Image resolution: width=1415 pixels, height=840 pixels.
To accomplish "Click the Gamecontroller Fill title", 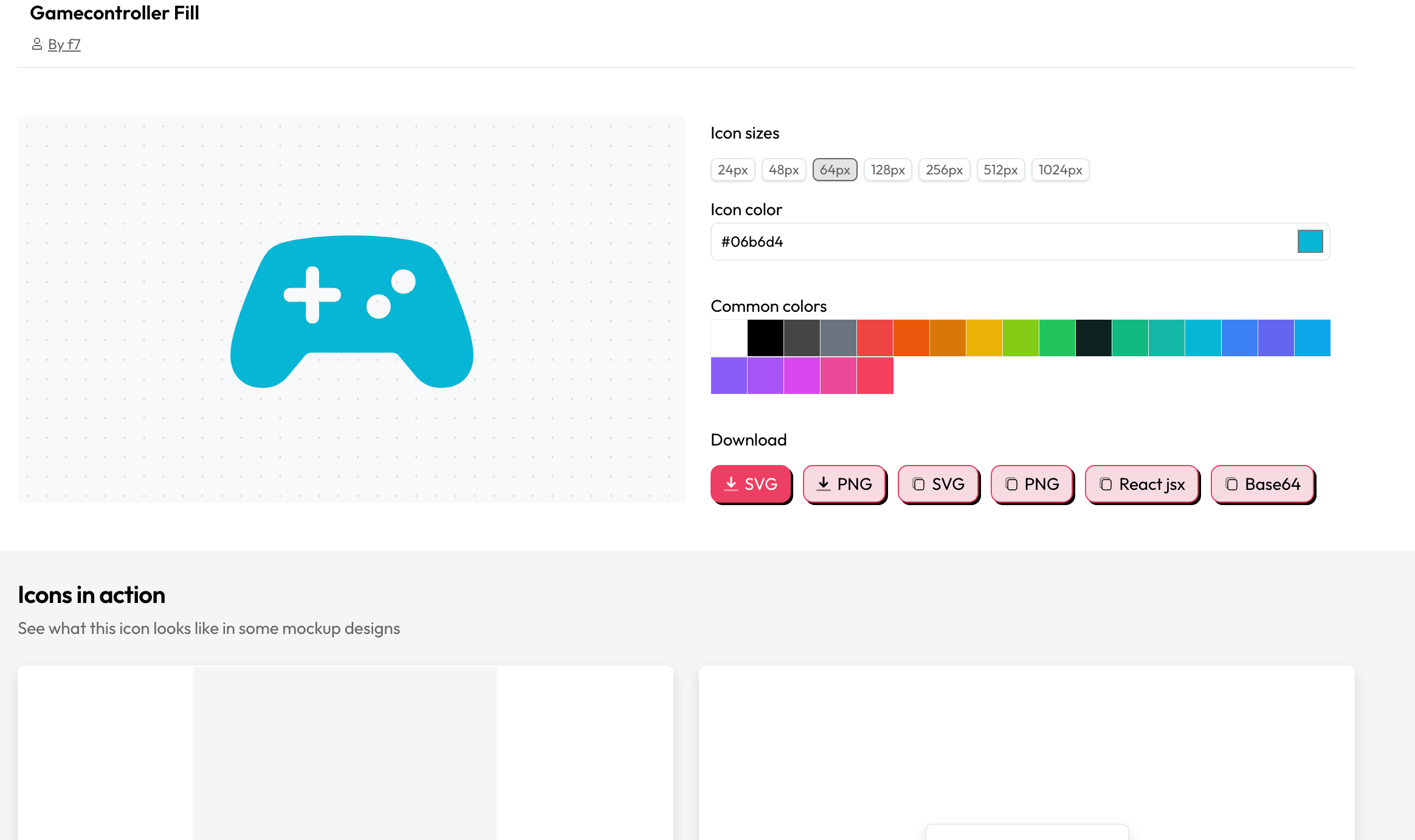I will [114, 13].
